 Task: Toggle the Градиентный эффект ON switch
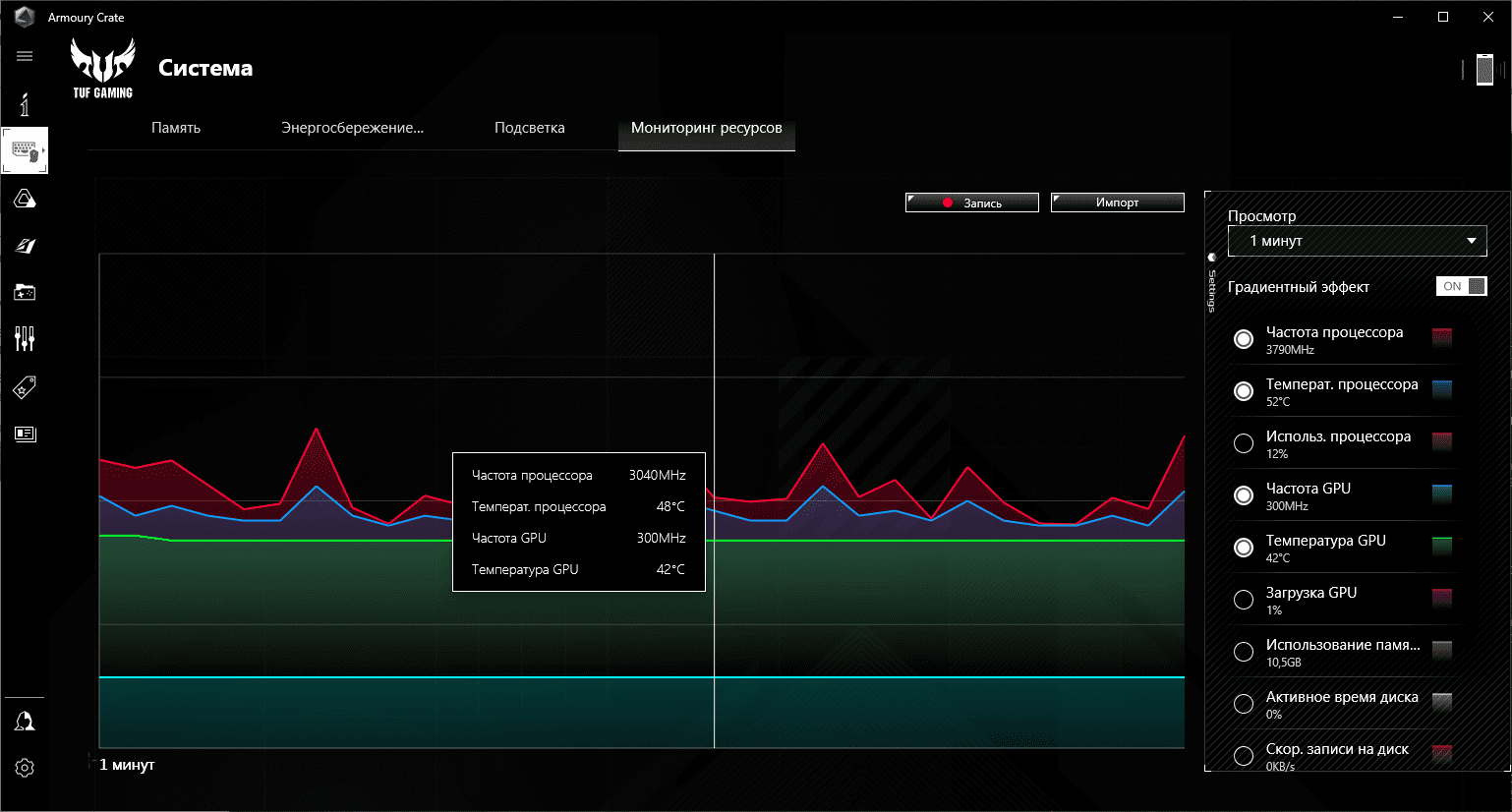click(x=1461, y=286)
